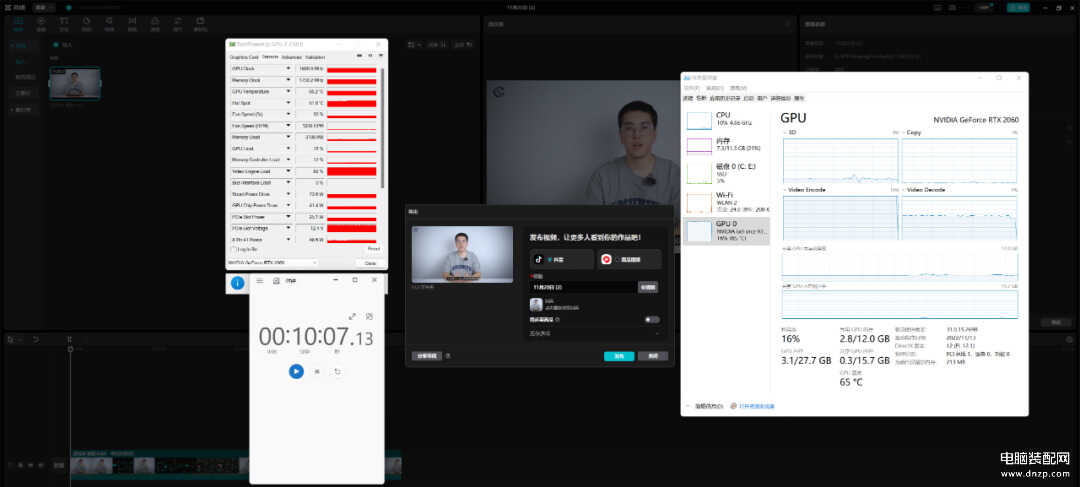Switch to GPU-Z Advanced tab
This screenshot has width=1080, height=487.
tap(291, 57)
